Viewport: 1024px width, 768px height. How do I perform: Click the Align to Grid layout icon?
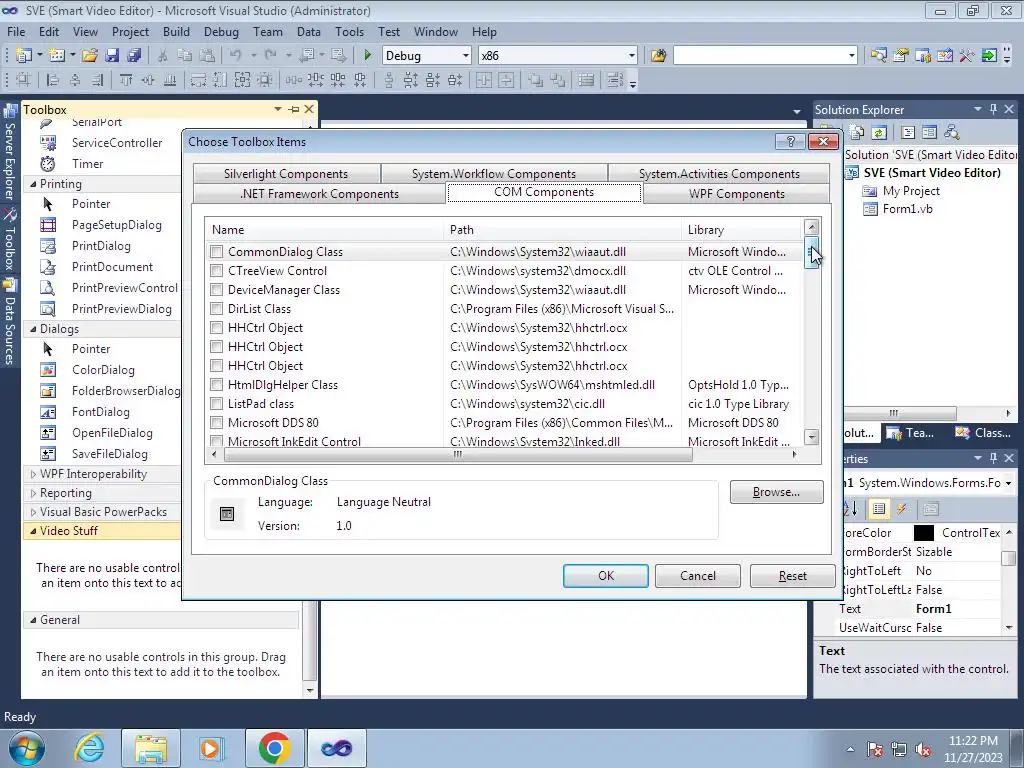24,80
